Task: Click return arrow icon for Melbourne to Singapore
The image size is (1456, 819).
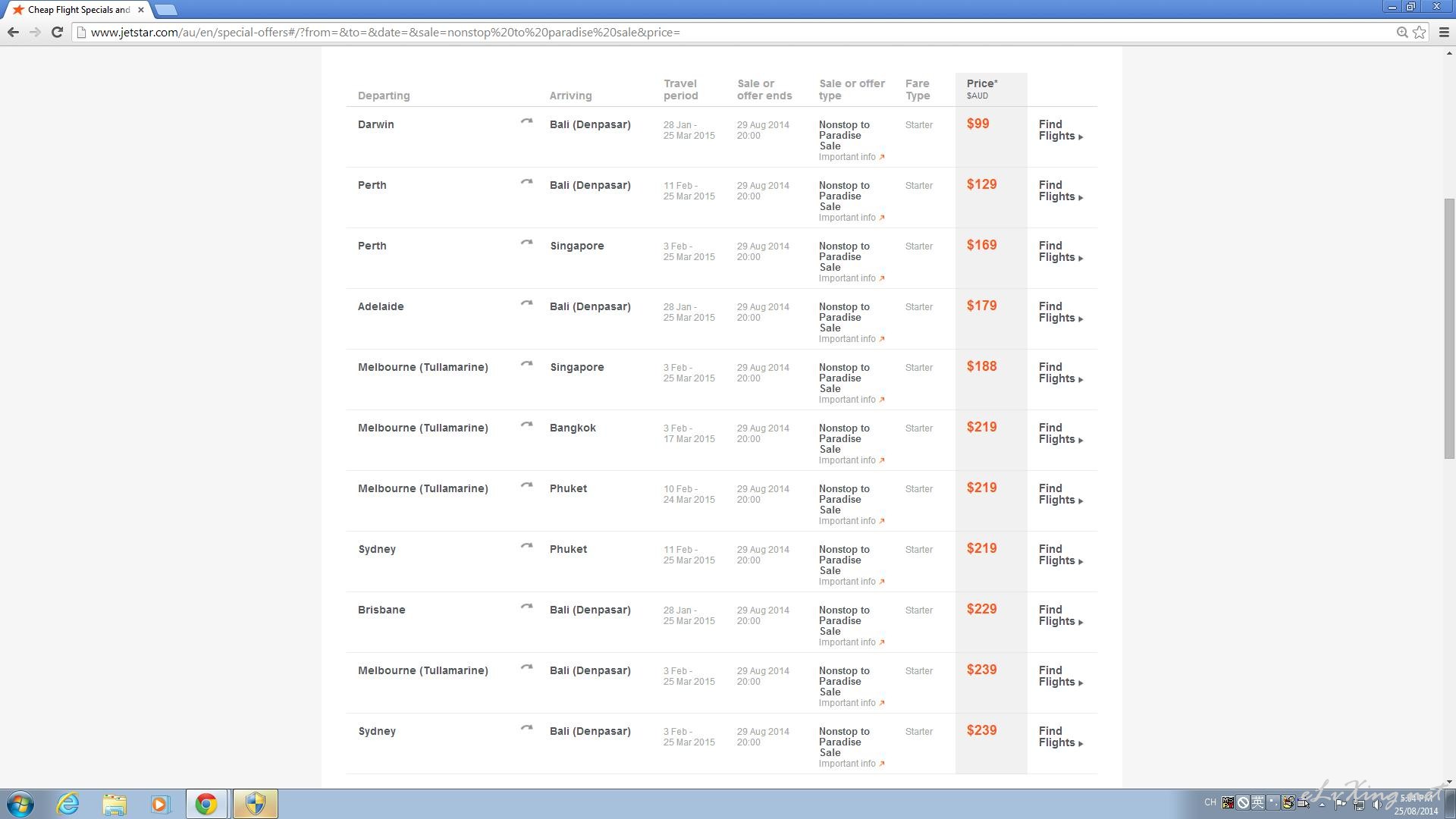Action: [526, 364]
